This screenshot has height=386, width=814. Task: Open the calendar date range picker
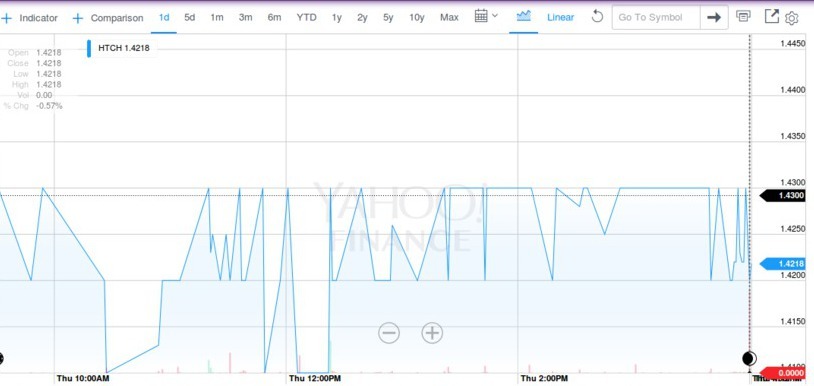pos(486,16)
